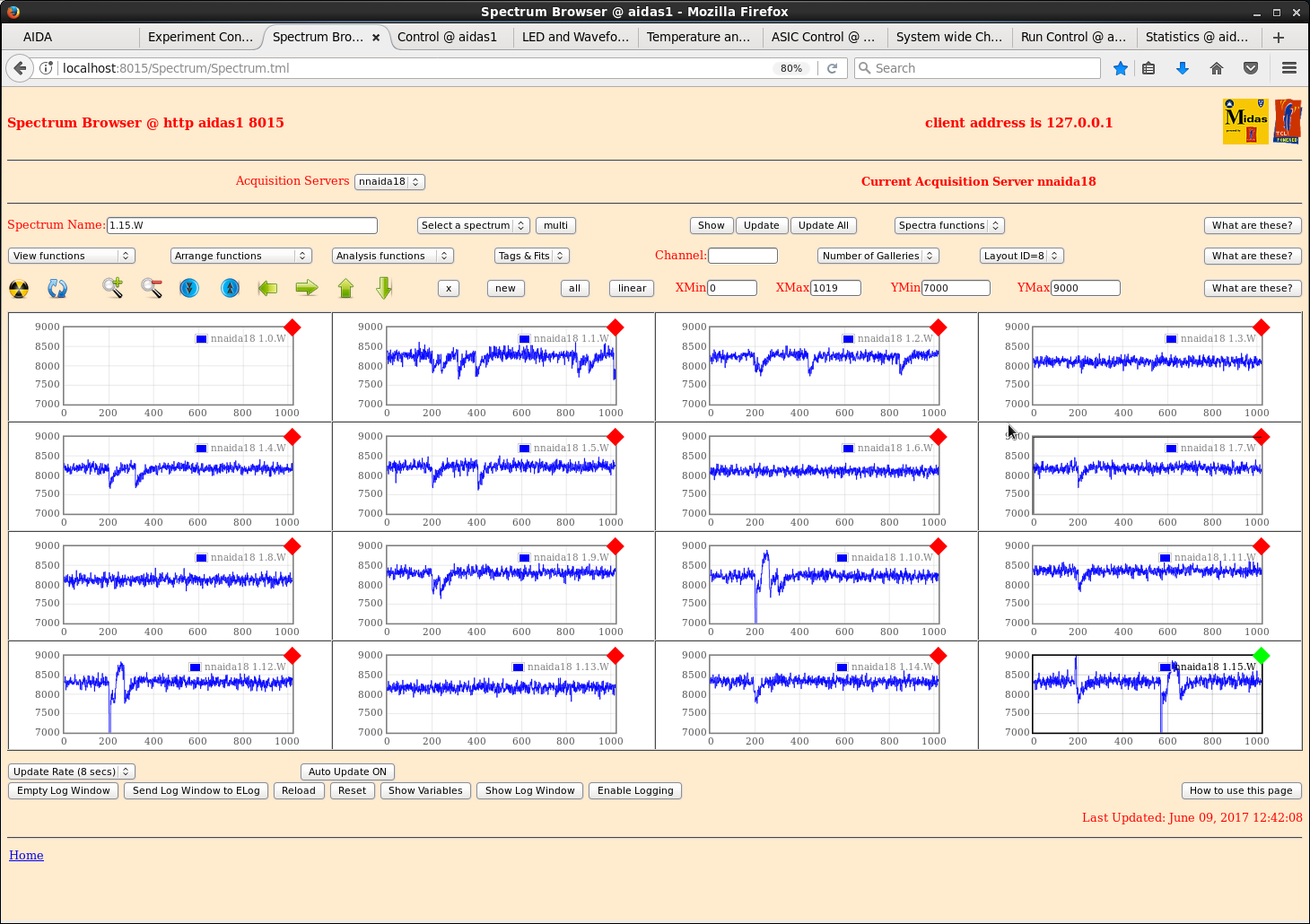
Task: Close the Spectrum Browser tab
Action: pyautogui.click(x=376, y=37)
